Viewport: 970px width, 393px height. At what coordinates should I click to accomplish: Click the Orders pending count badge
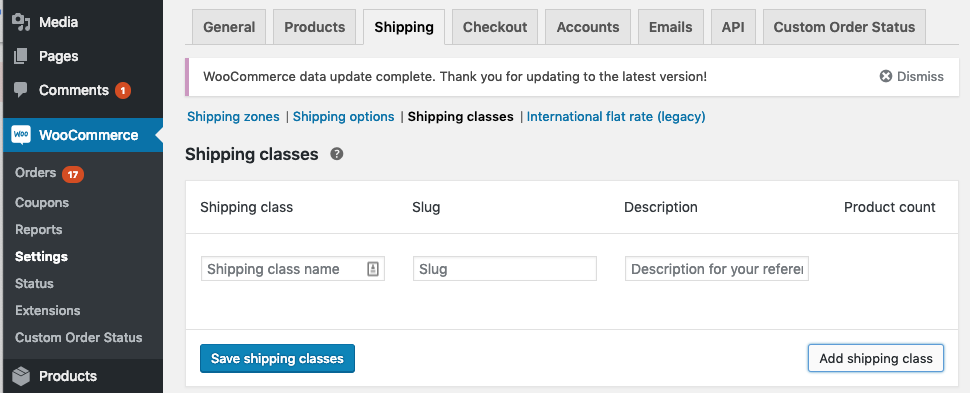click(73, 174)
